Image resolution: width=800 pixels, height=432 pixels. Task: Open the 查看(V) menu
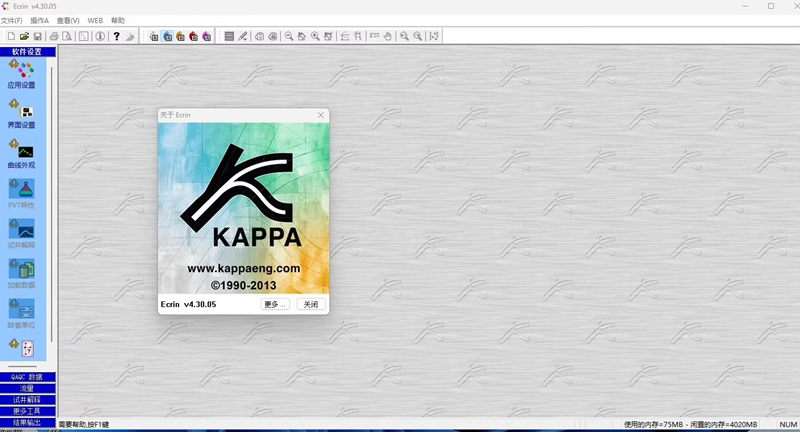[68, 20]
